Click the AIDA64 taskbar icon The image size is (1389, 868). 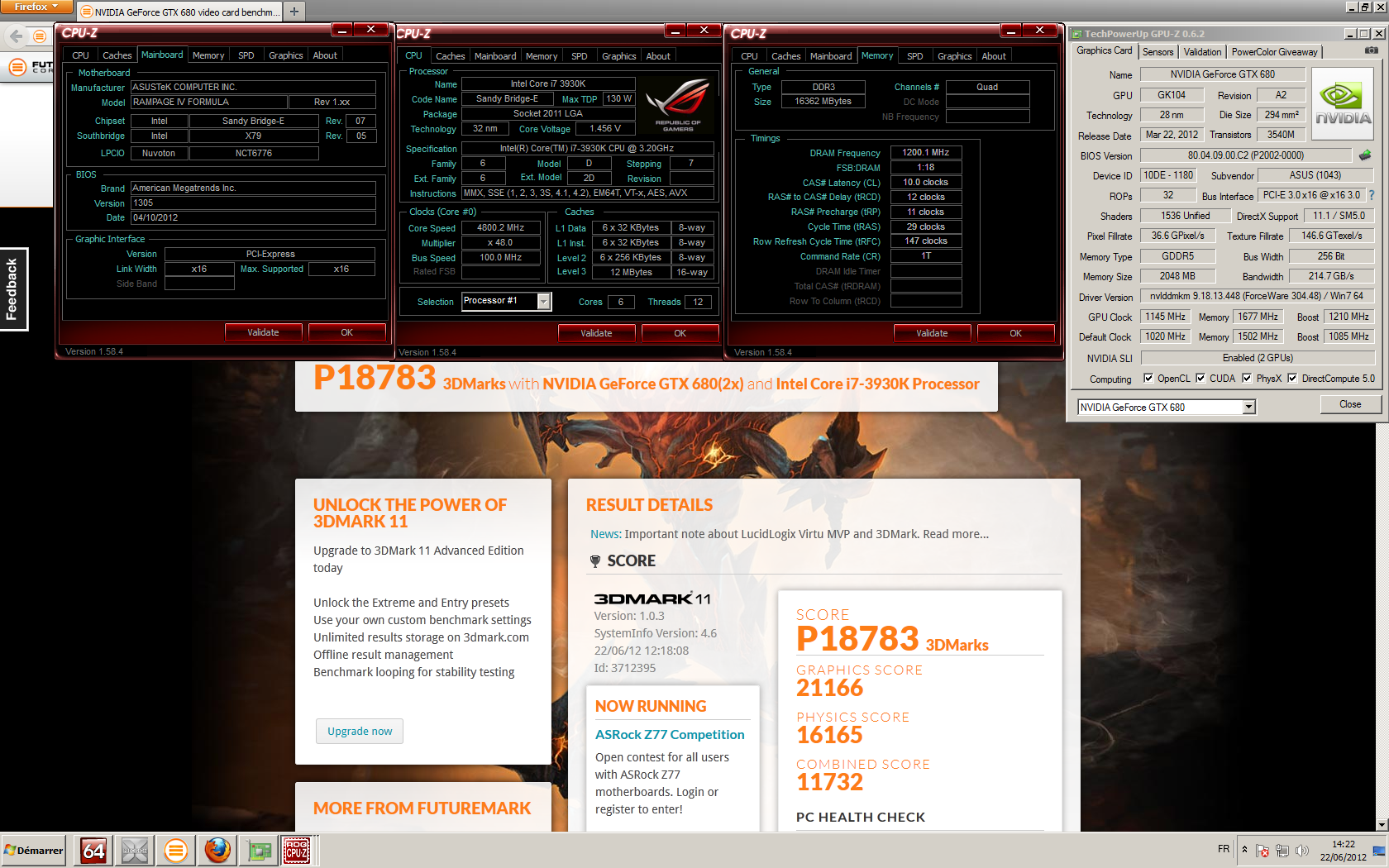[x=93, y=851]
